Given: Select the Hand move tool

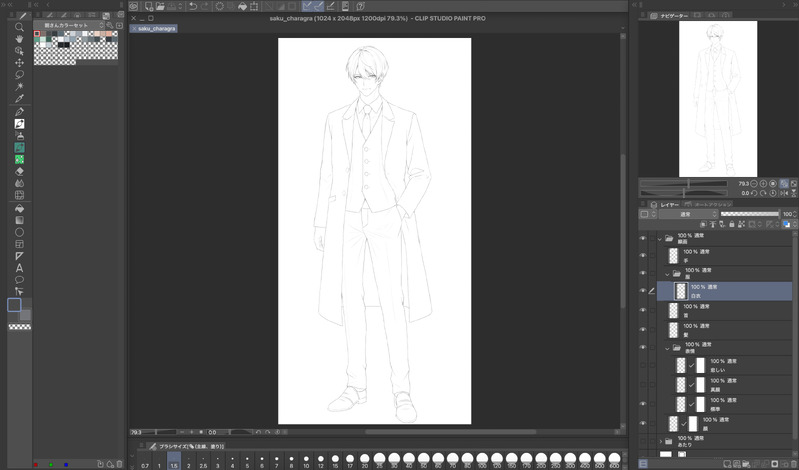Looking at the screenshot, I should [19, 39].
